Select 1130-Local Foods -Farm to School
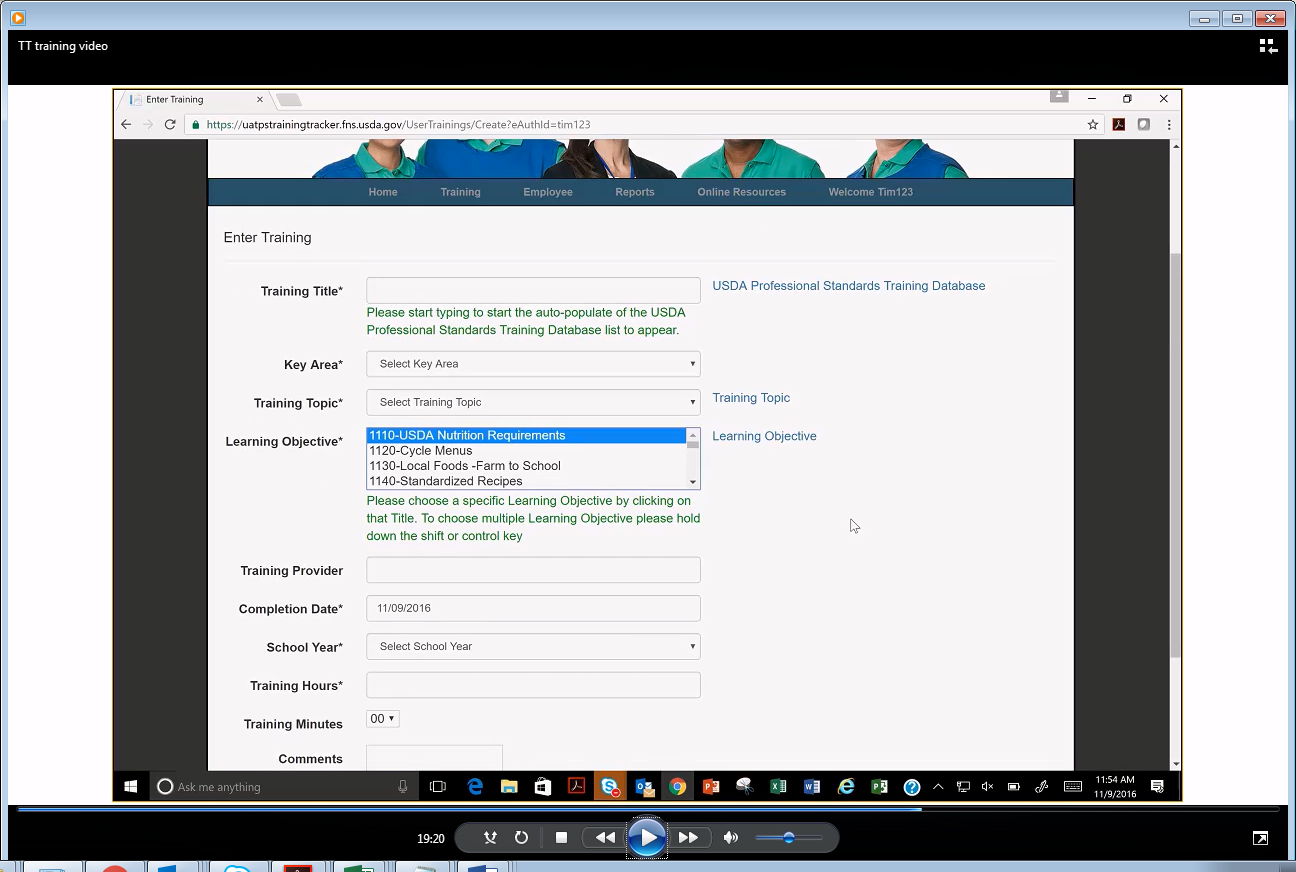 coord(526,466)
